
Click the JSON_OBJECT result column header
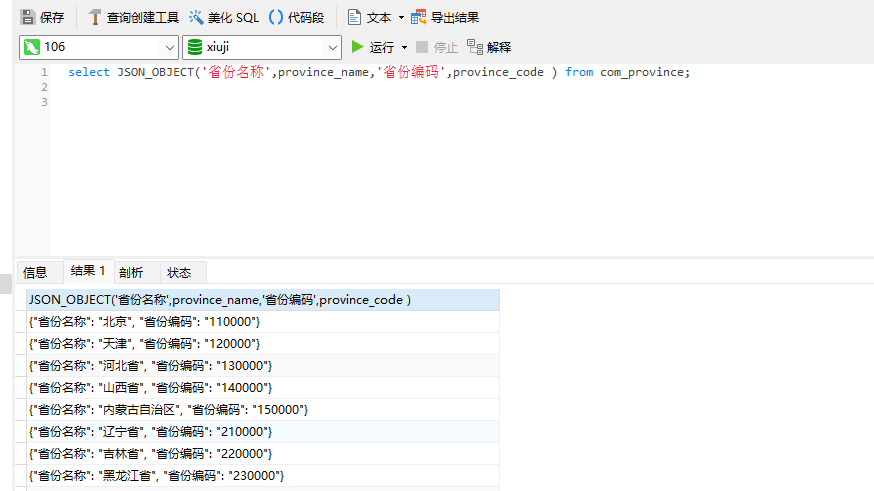tap(263, 300)
